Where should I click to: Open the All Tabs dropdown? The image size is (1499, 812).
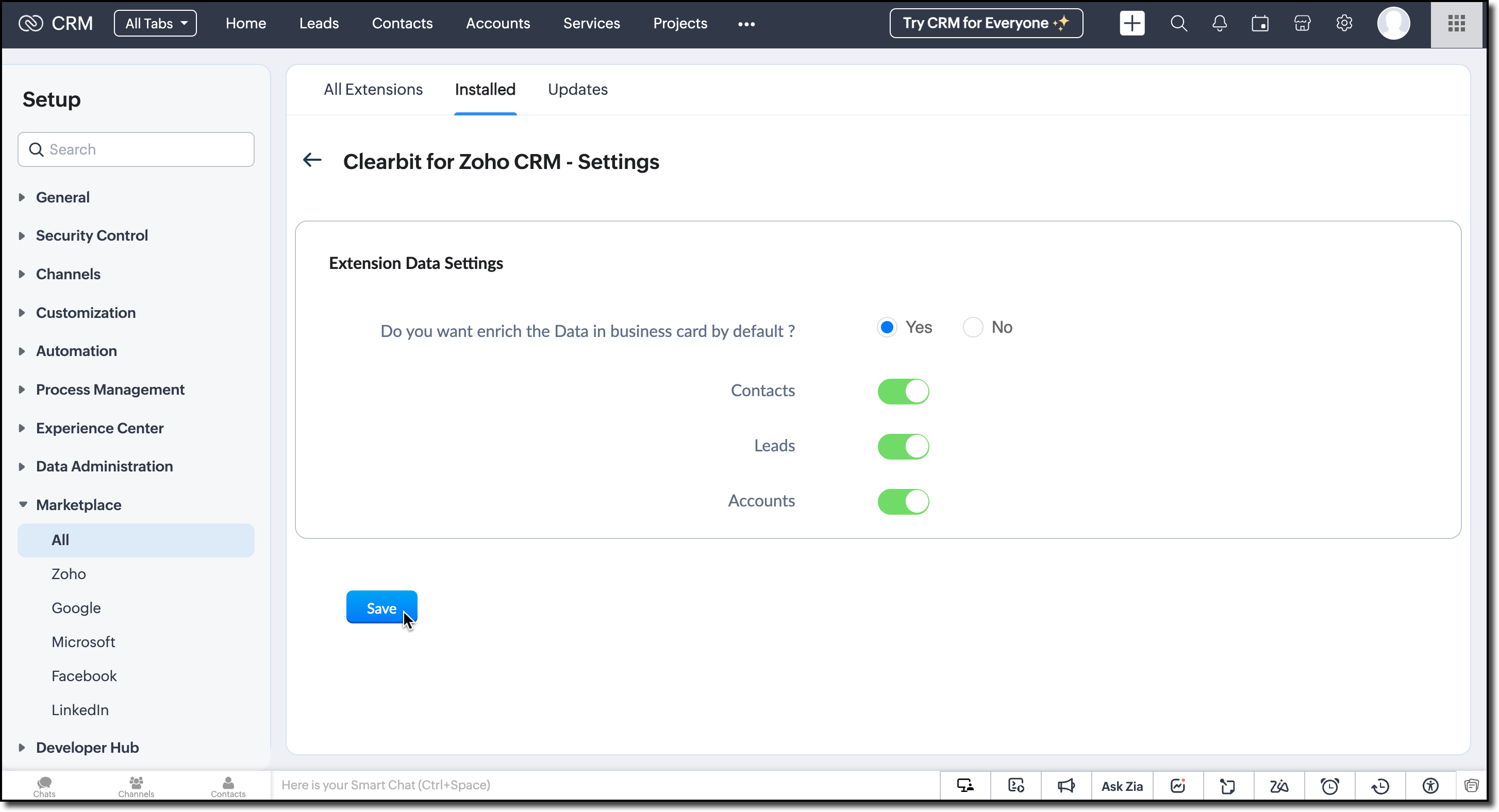(155, 23)
